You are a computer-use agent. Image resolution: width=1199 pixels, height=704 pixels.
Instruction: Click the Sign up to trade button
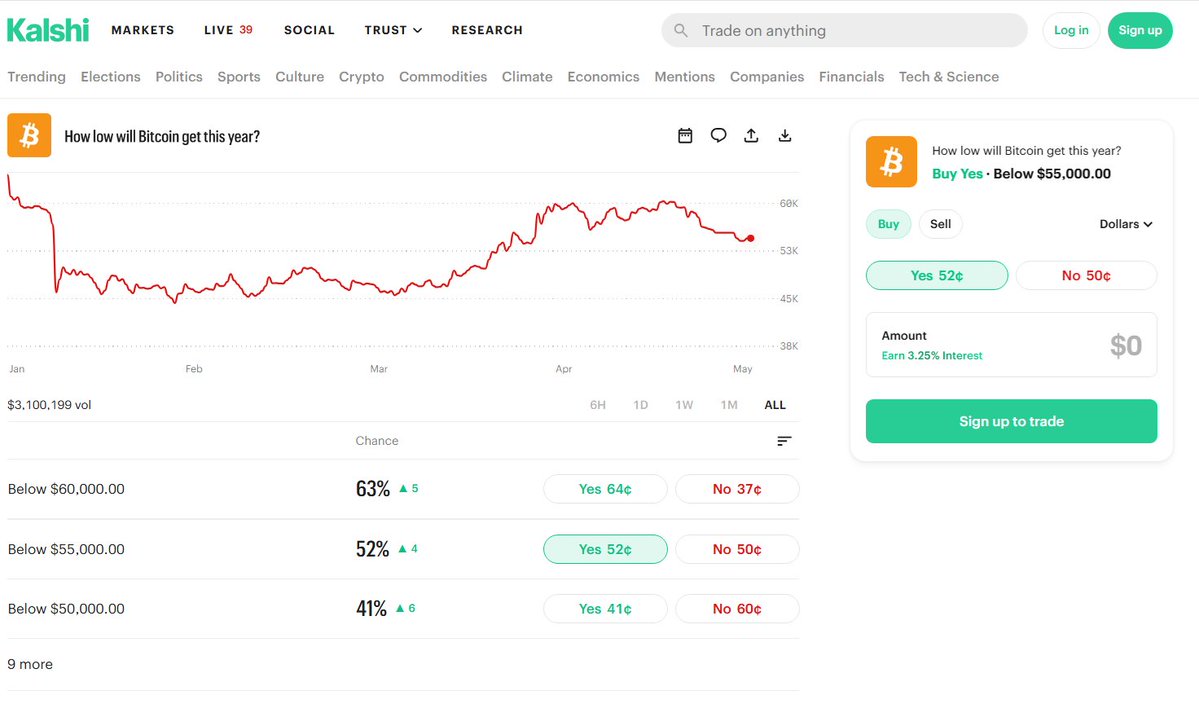(x=1011, y=421)
